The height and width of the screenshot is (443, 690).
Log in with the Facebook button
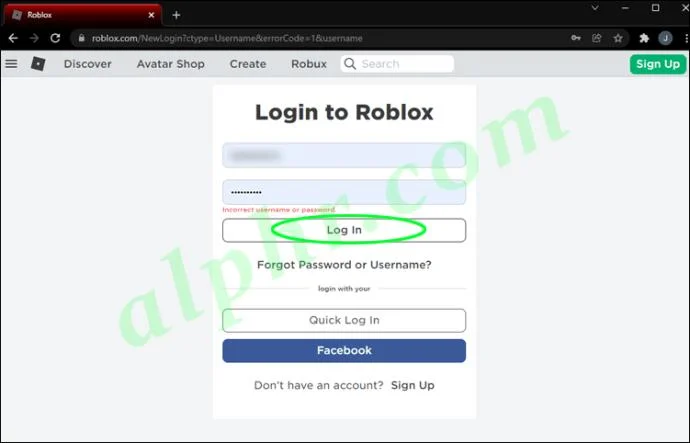coord(344,351)
